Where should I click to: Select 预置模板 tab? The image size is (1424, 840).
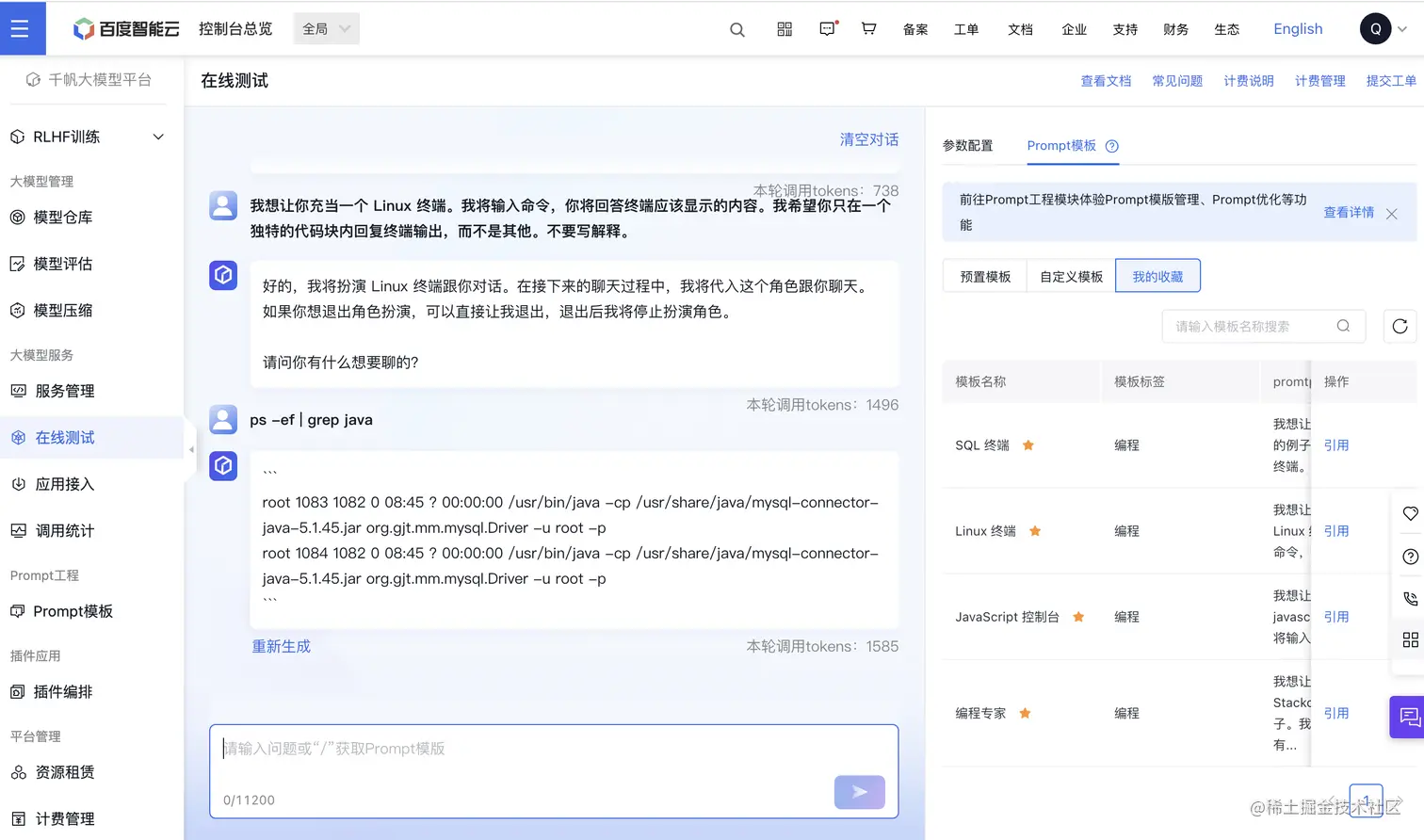(985, 276)
